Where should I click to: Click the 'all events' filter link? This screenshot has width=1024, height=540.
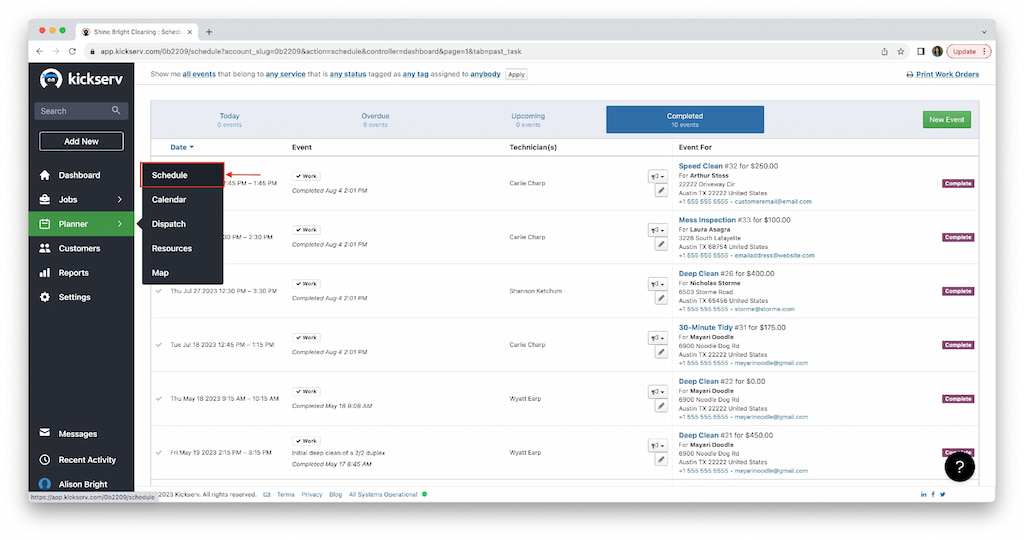[199, 74]
